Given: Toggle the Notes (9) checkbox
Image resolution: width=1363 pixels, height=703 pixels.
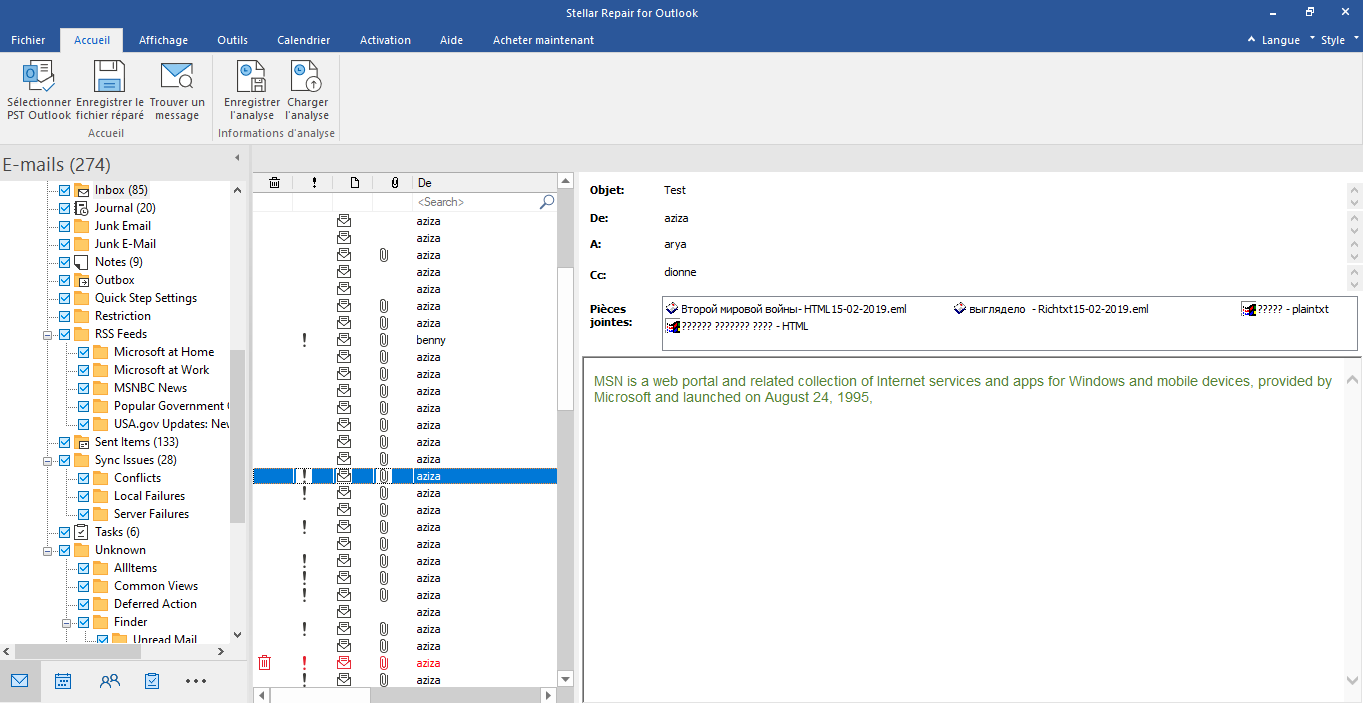Looking at the screenshot, I should point(65,262).
